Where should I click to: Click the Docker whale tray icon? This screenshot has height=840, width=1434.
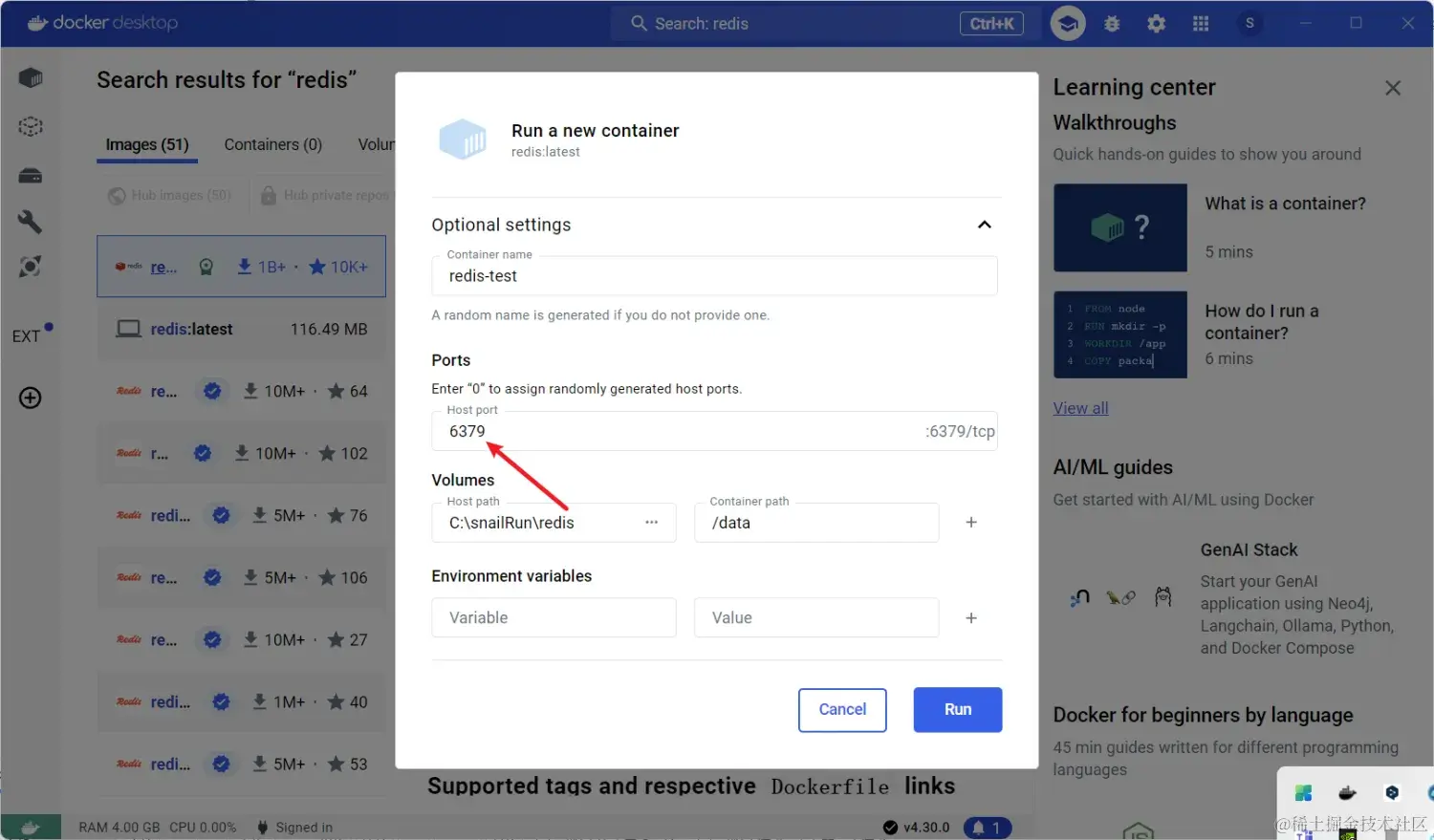click(1347, 792)
